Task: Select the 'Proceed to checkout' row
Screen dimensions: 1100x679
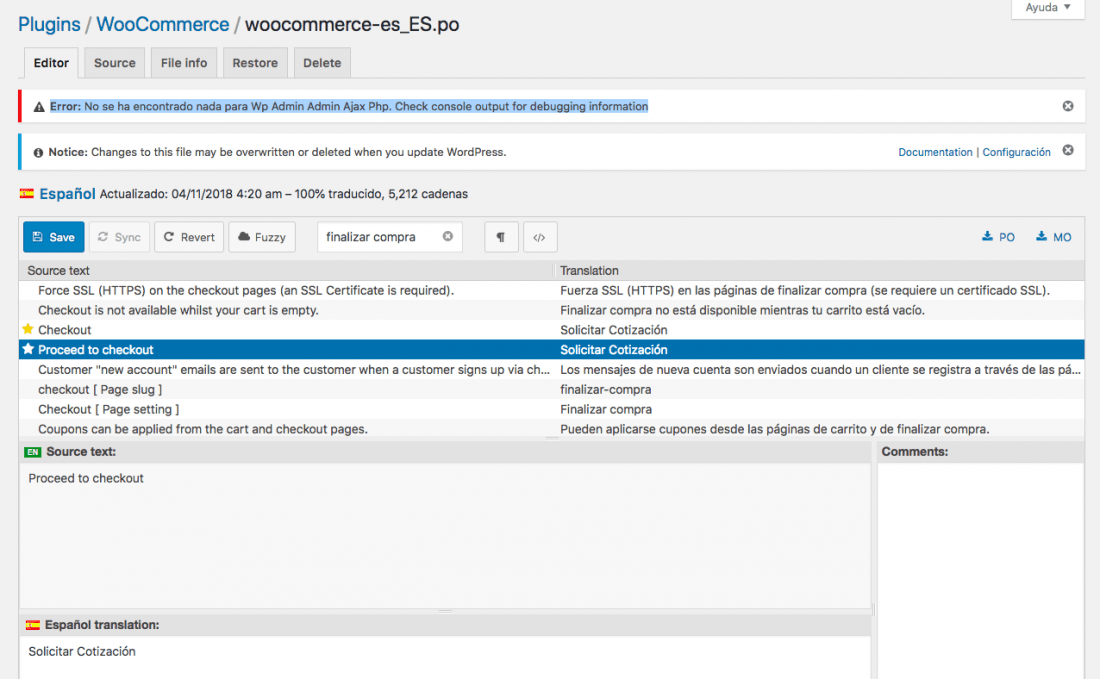Action: [551, 349]
